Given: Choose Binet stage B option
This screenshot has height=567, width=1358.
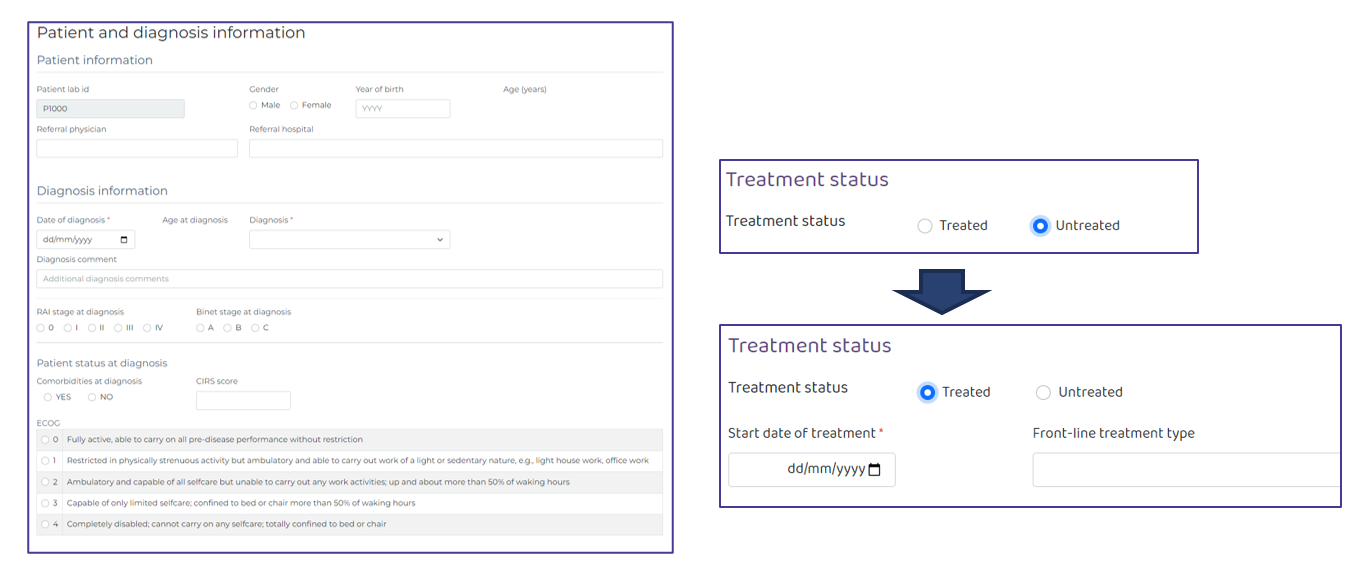Looking at the screenshot, I should point(227,328).
